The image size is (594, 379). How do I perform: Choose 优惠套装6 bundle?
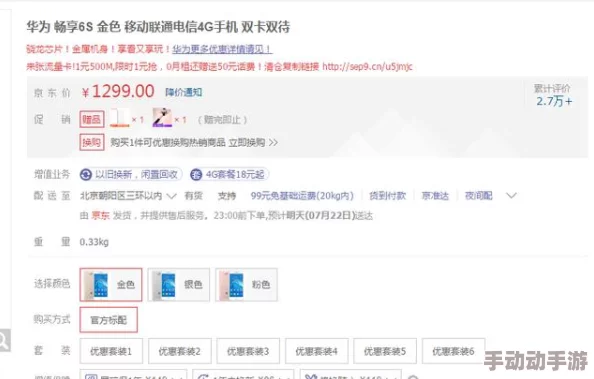453,351
